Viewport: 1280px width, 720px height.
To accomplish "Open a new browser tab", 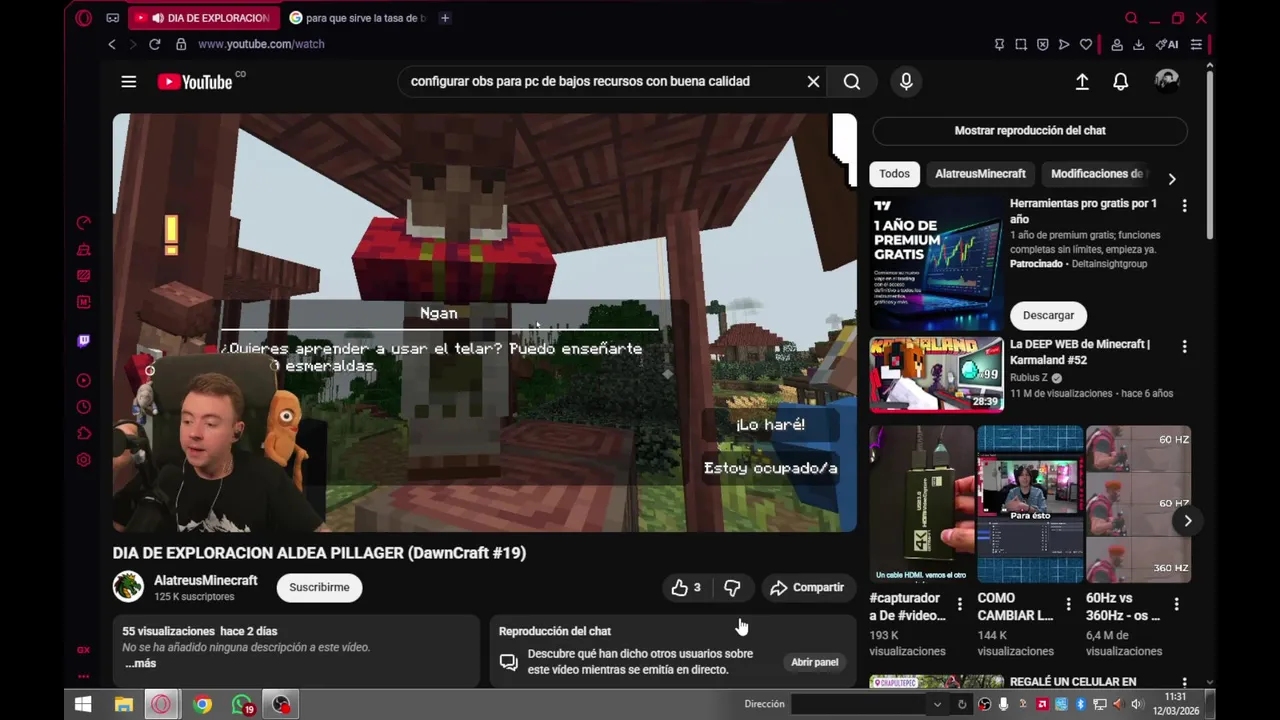I will (x=445, y=18).
